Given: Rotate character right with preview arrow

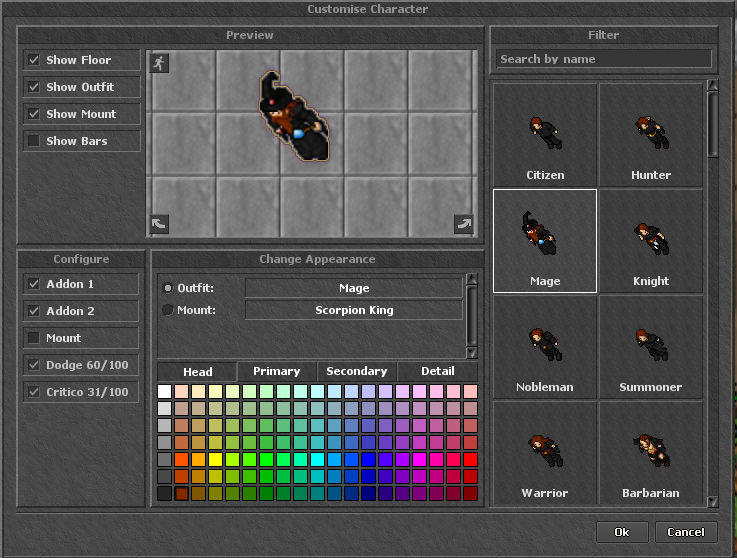Looking at the screenshot, I should [463, 224].
